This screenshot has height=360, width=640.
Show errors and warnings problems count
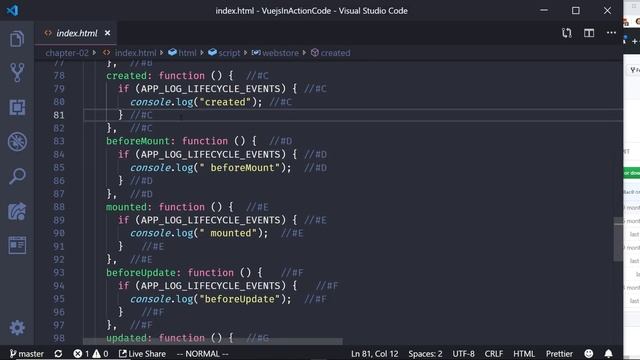pyautogui.click(x=91, y=353)
